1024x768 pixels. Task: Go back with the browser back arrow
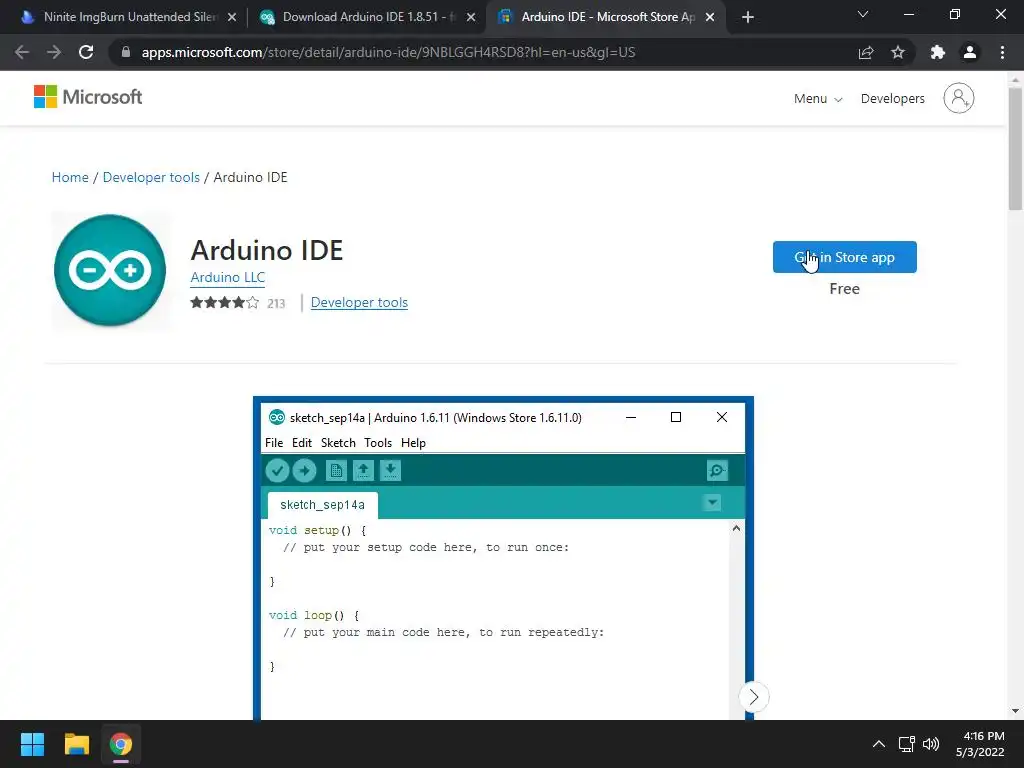click(x=22, y=52)
